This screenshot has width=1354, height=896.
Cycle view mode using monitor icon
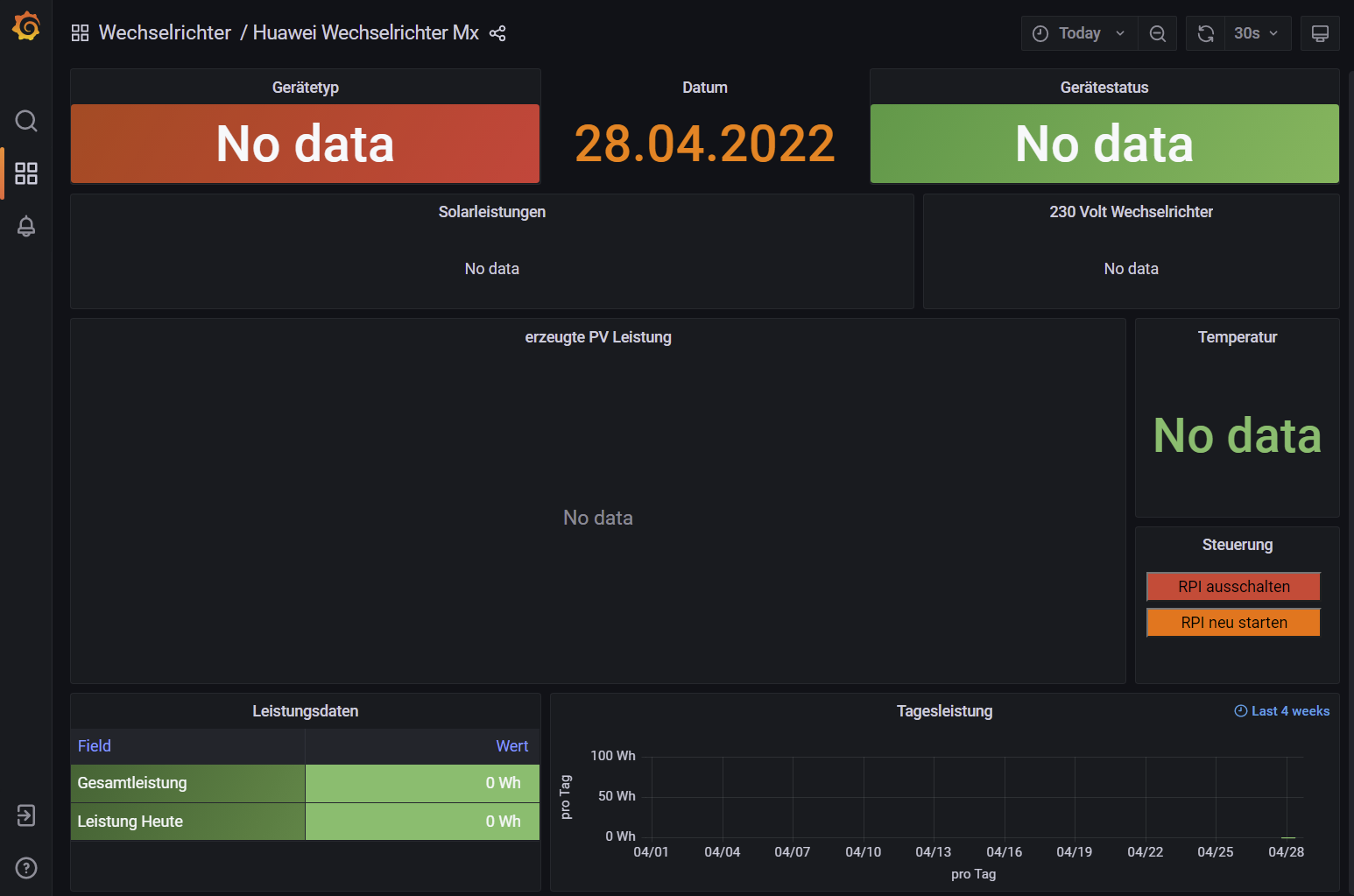1320,33
